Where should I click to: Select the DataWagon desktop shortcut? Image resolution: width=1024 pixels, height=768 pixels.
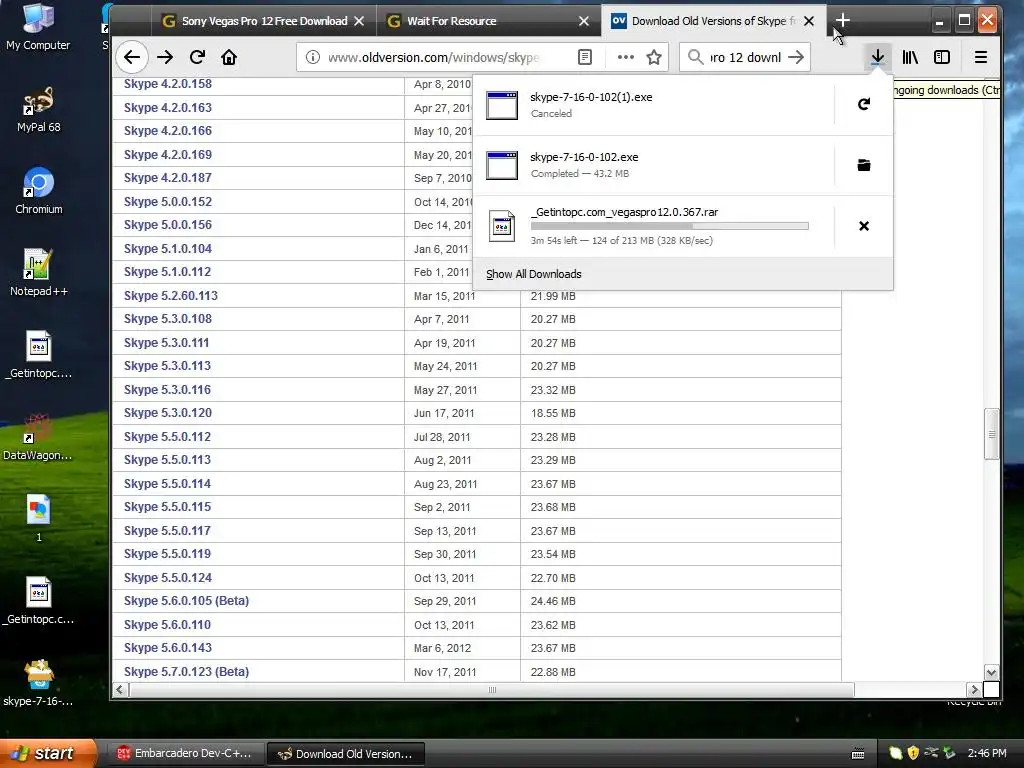click(x=38, y=438)
